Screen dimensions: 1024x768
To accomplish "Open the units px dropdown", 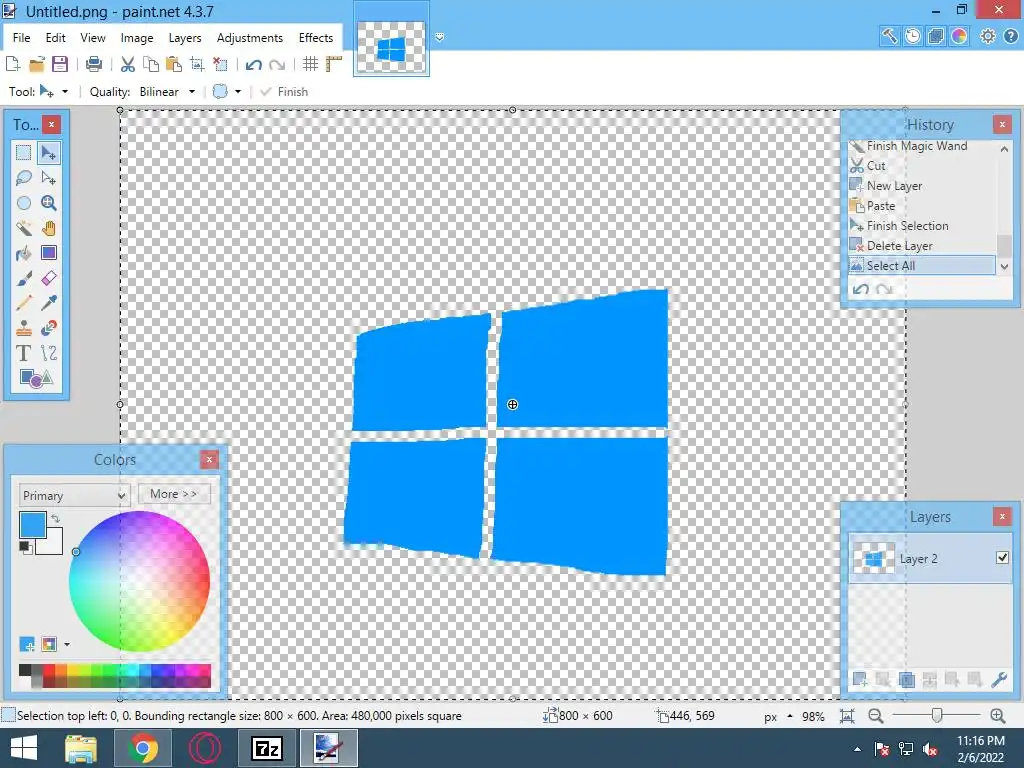I will tap(778, 716).
